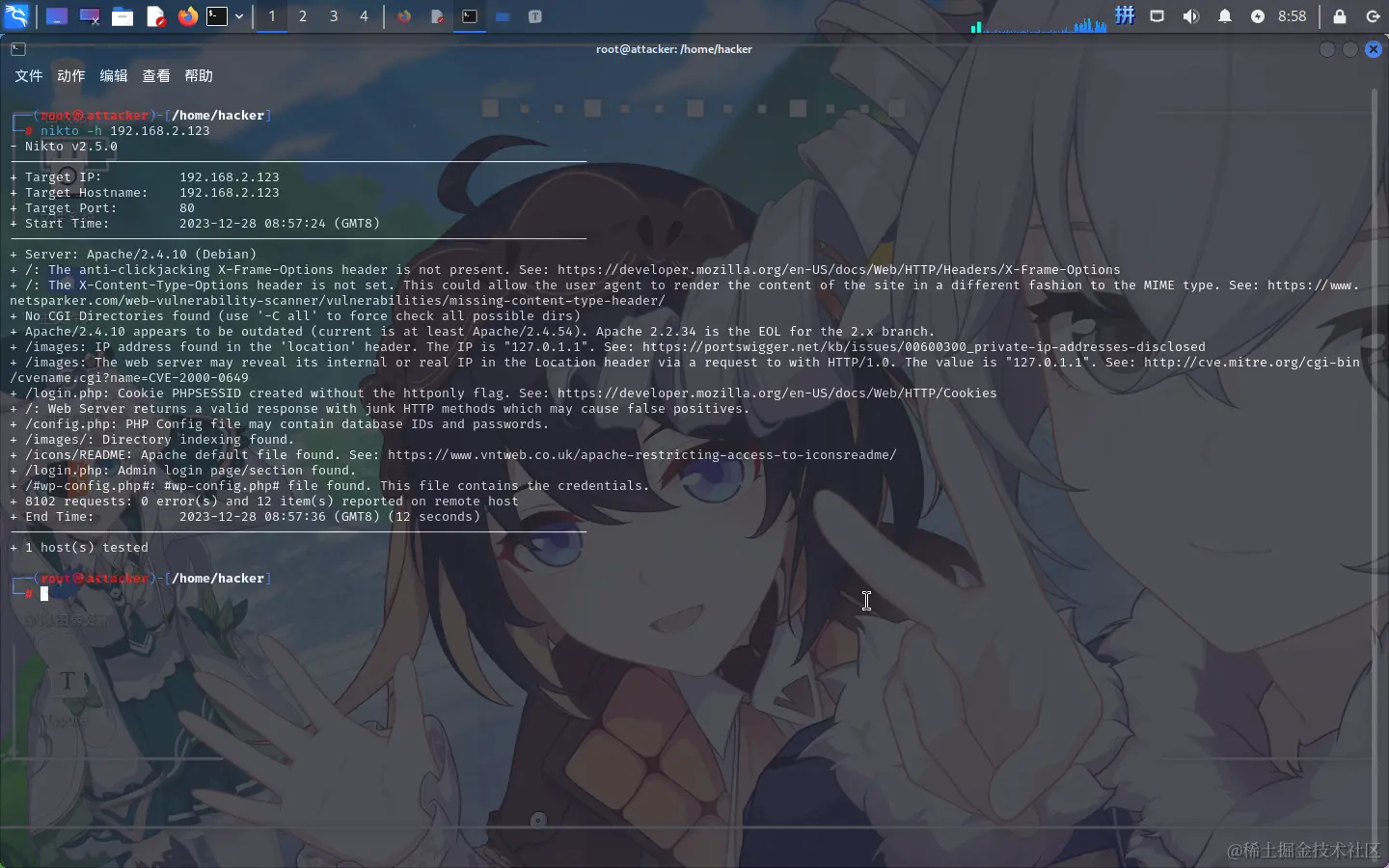Focus the blue folder window taskbar button
This screenshot has height=868, width=1389.
pyautogui.click(x=503, y=16)
